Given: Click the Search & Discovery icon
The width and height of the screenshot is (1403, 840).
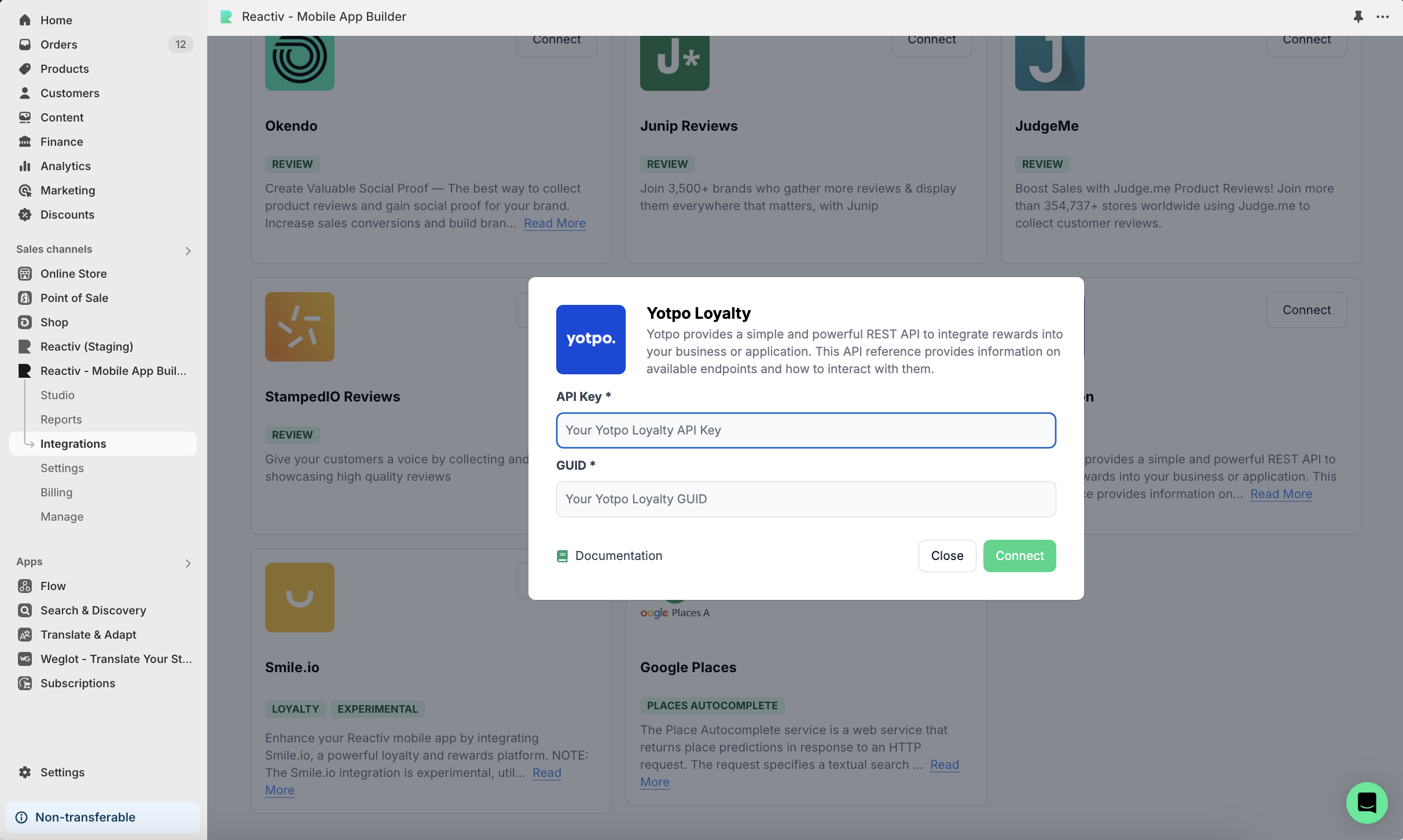Looking at the screenshot, I should tap(25, 610).
